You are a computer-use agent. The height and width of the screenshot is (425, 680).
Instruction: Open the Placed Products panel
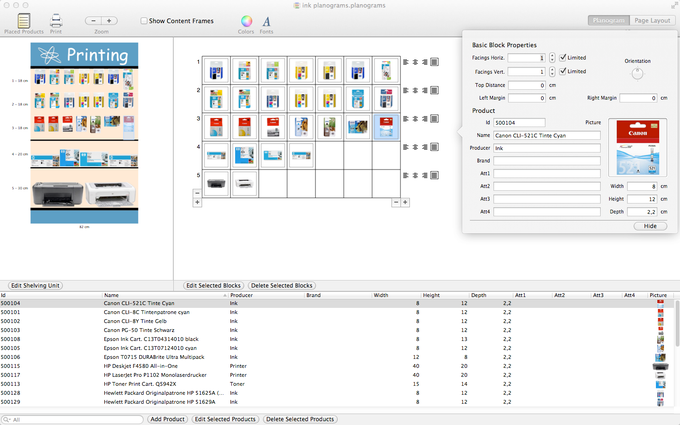pos(24,20)
